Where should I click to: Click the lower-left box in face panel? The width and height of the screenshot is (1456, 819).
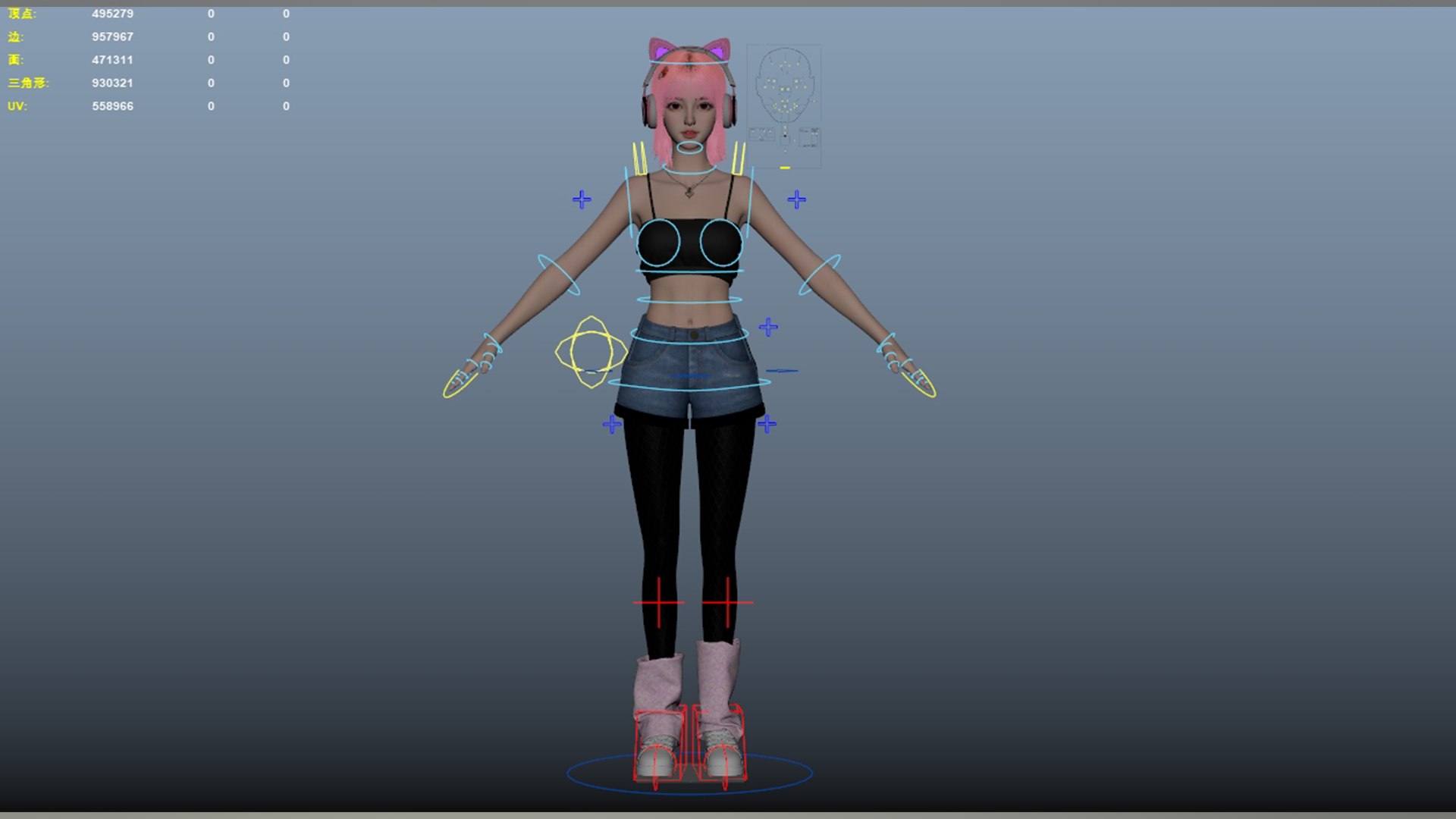pyautogui.click(x=762, y=135)
